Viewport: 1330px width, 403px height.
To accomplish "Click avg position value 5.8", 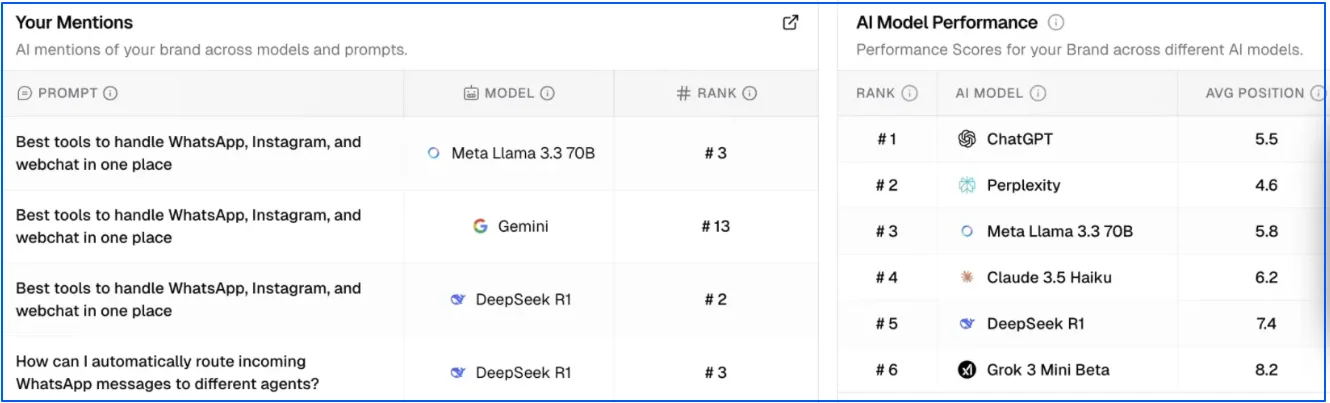I will (1266, 231).
